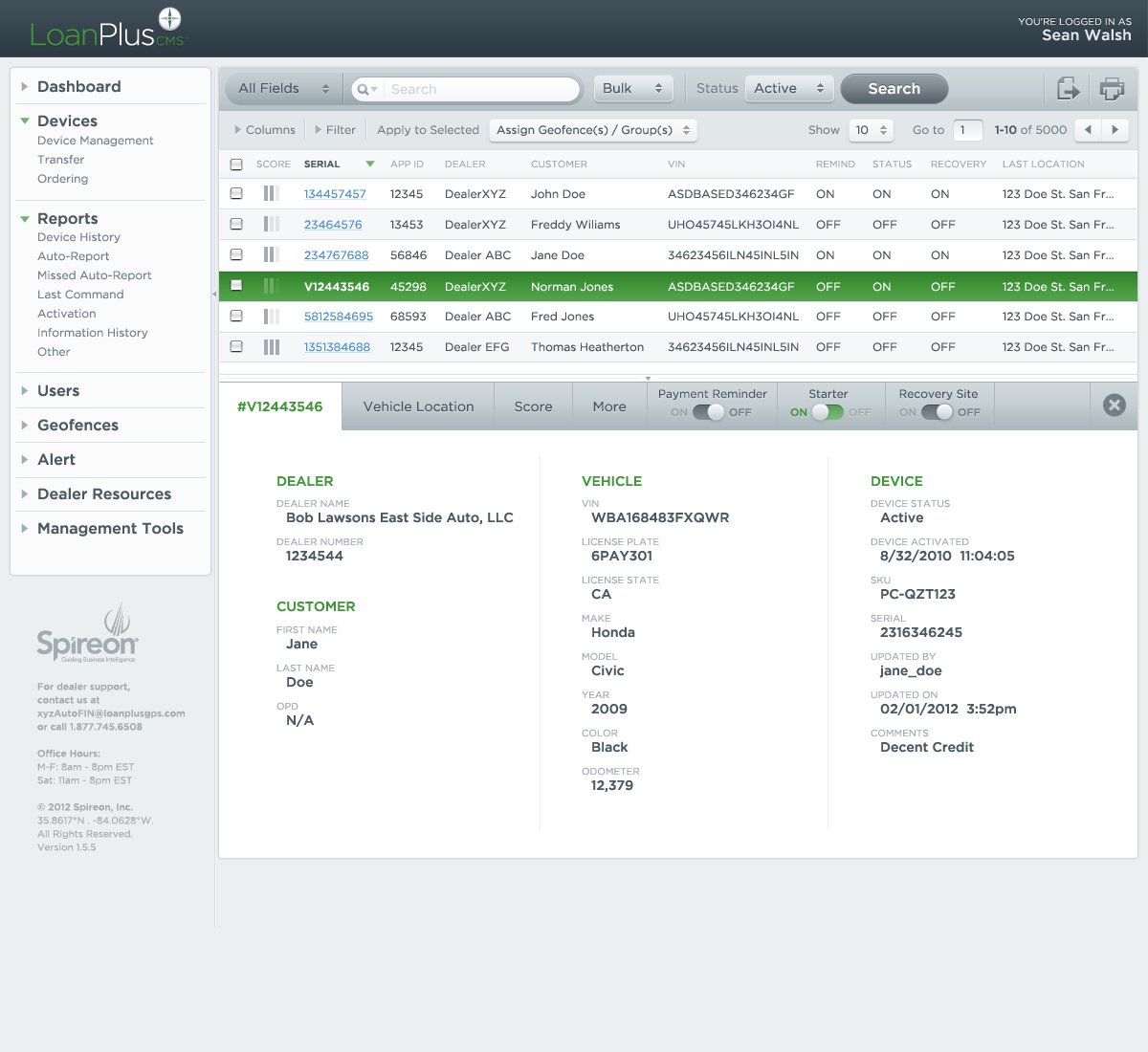Open the All Fields dropdown
Viewport: 1148px width, 1052px height.
pos(283,89)
